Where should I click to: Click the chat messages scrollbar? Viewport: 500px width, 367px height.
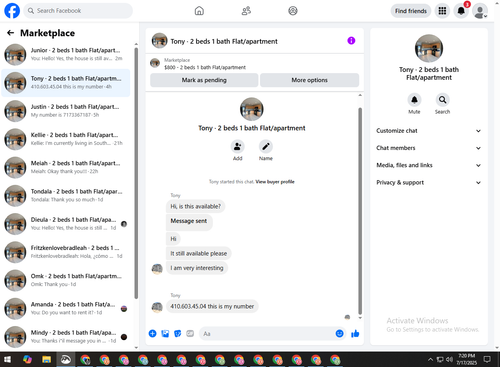coord(360,211)
